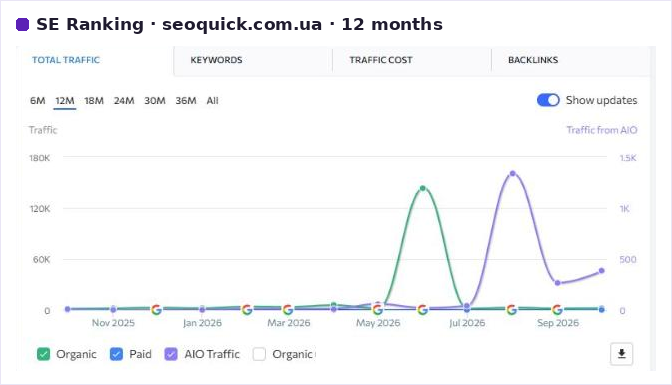
Task: Click the Google update marker near Dec 2025
Action: click(x=156, y=309)
